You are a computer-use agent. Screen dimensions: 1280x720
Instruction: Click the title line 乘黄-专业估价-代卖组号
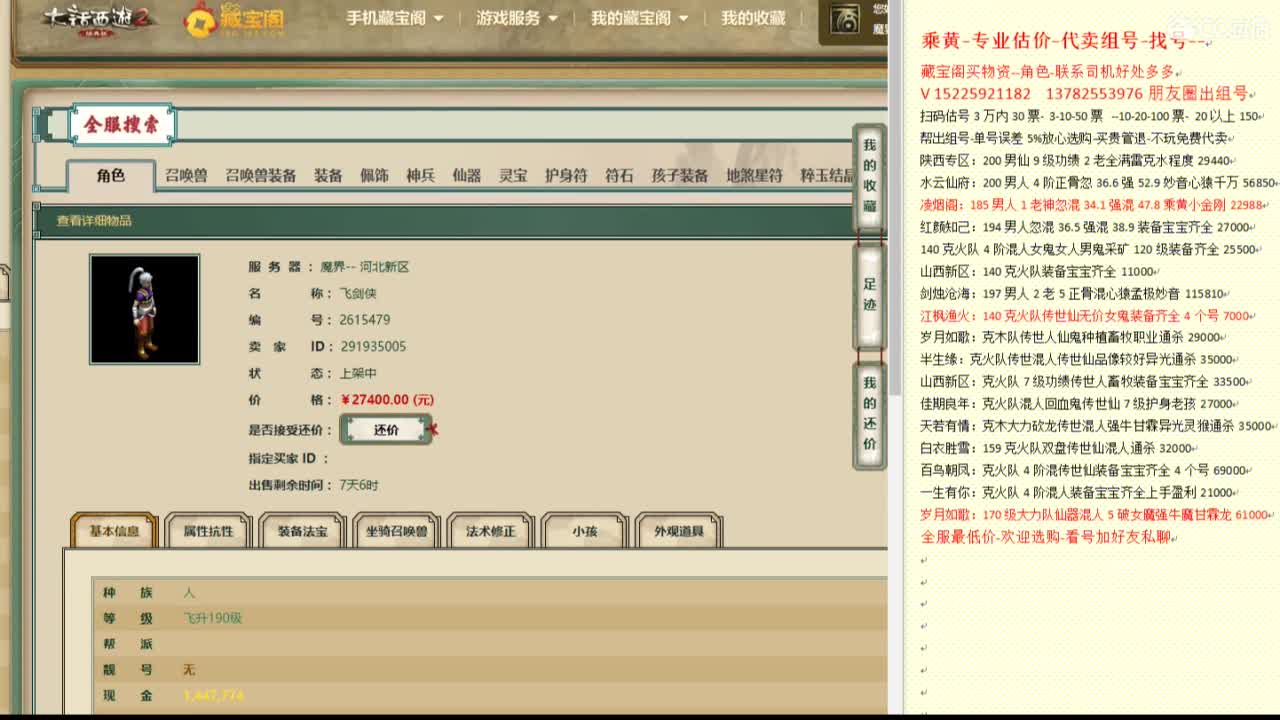pyautogui.click(x=1054, y=41)
